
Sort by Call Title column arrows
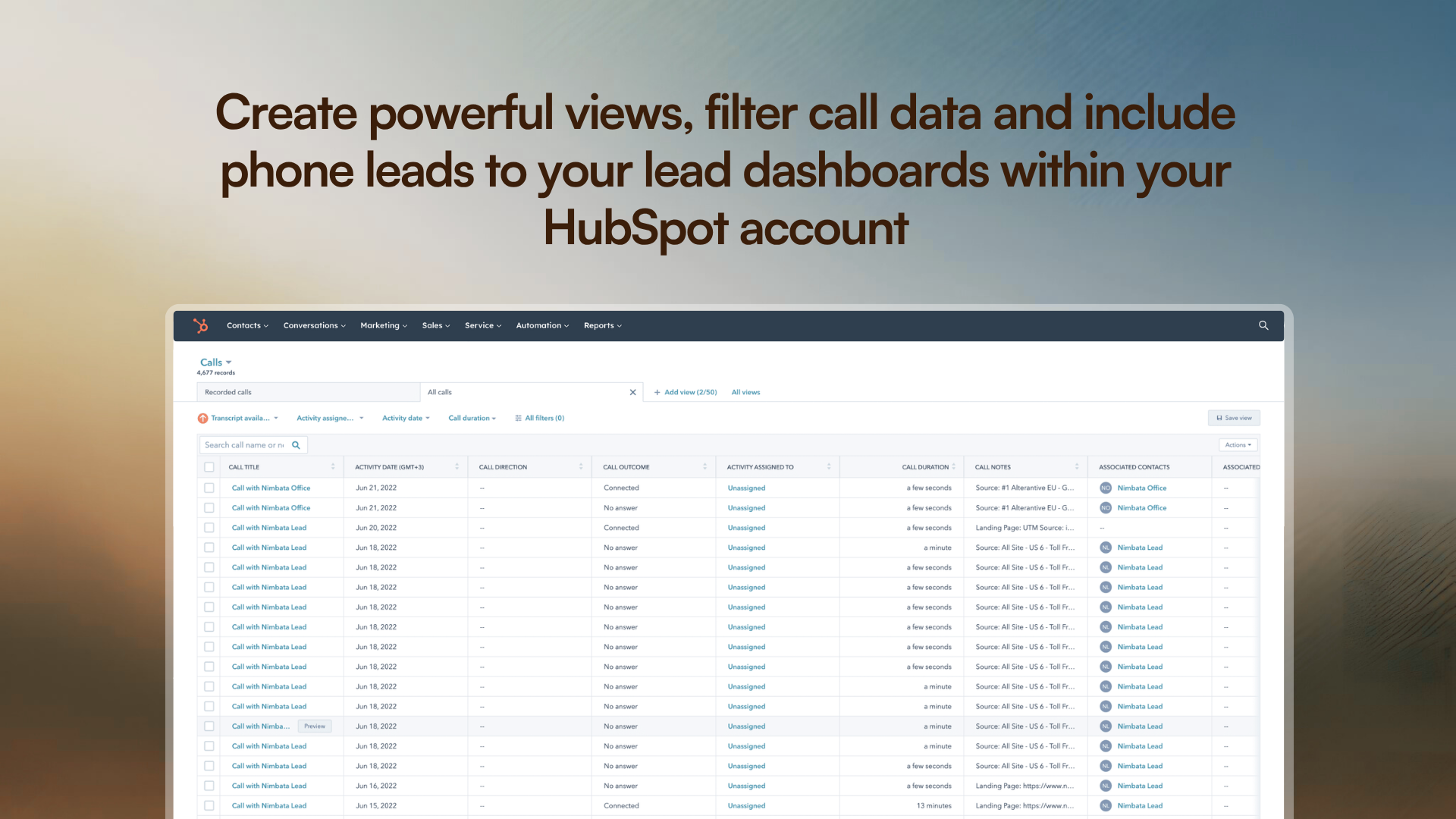(333, 467)
